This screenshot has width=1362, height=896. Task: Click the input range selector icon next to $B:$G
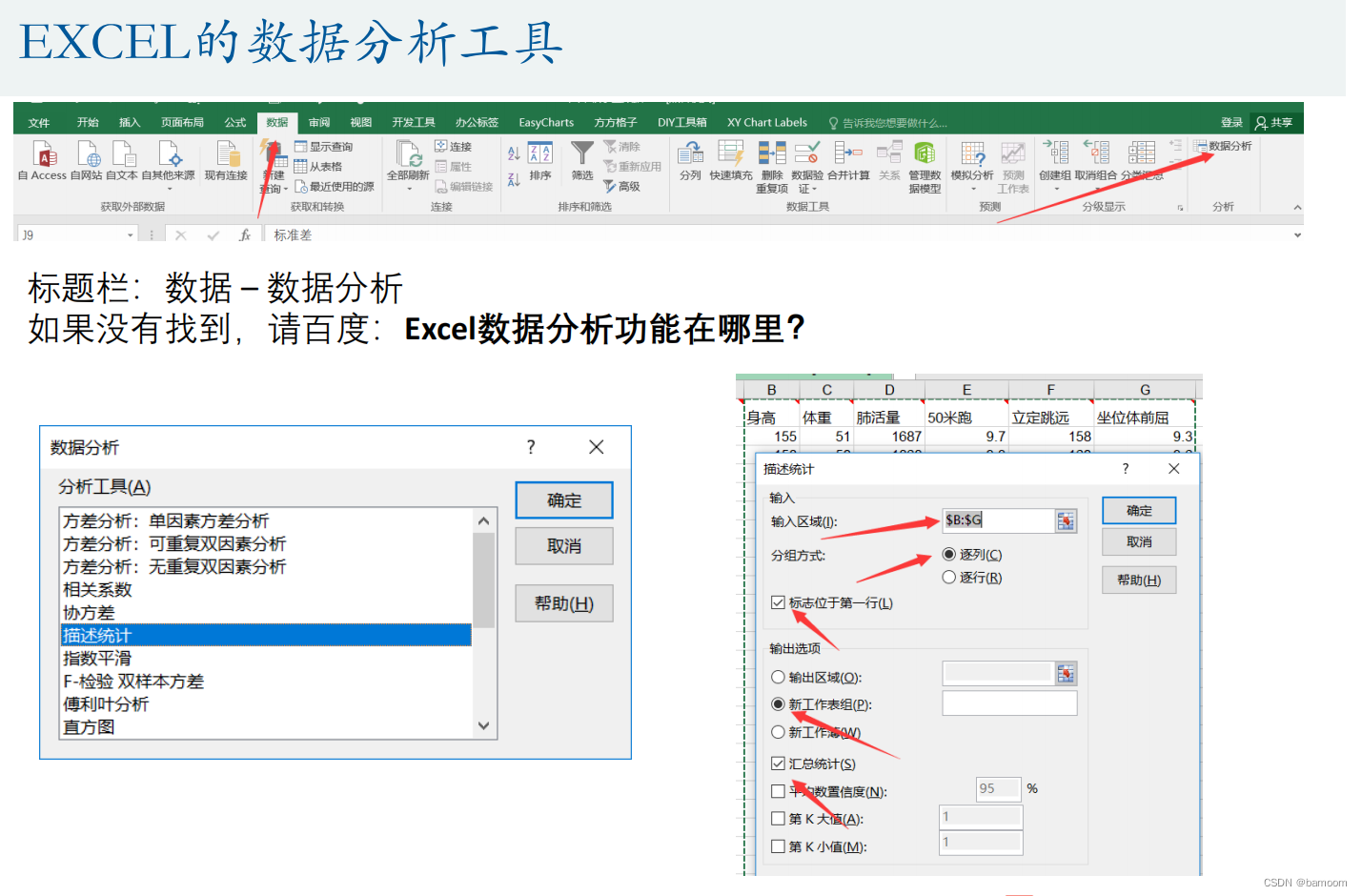(x=1066, y=520)
